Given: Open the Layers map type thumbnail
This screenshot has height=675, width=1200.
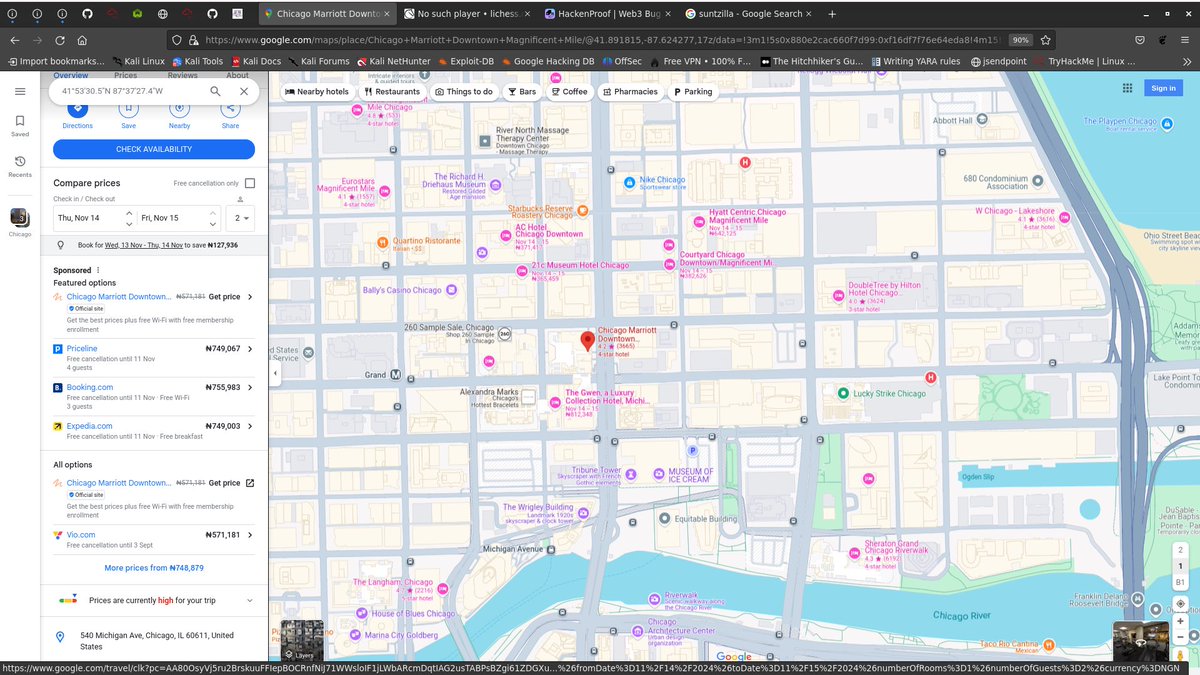Looking at the screenshot, I should 303,640.
